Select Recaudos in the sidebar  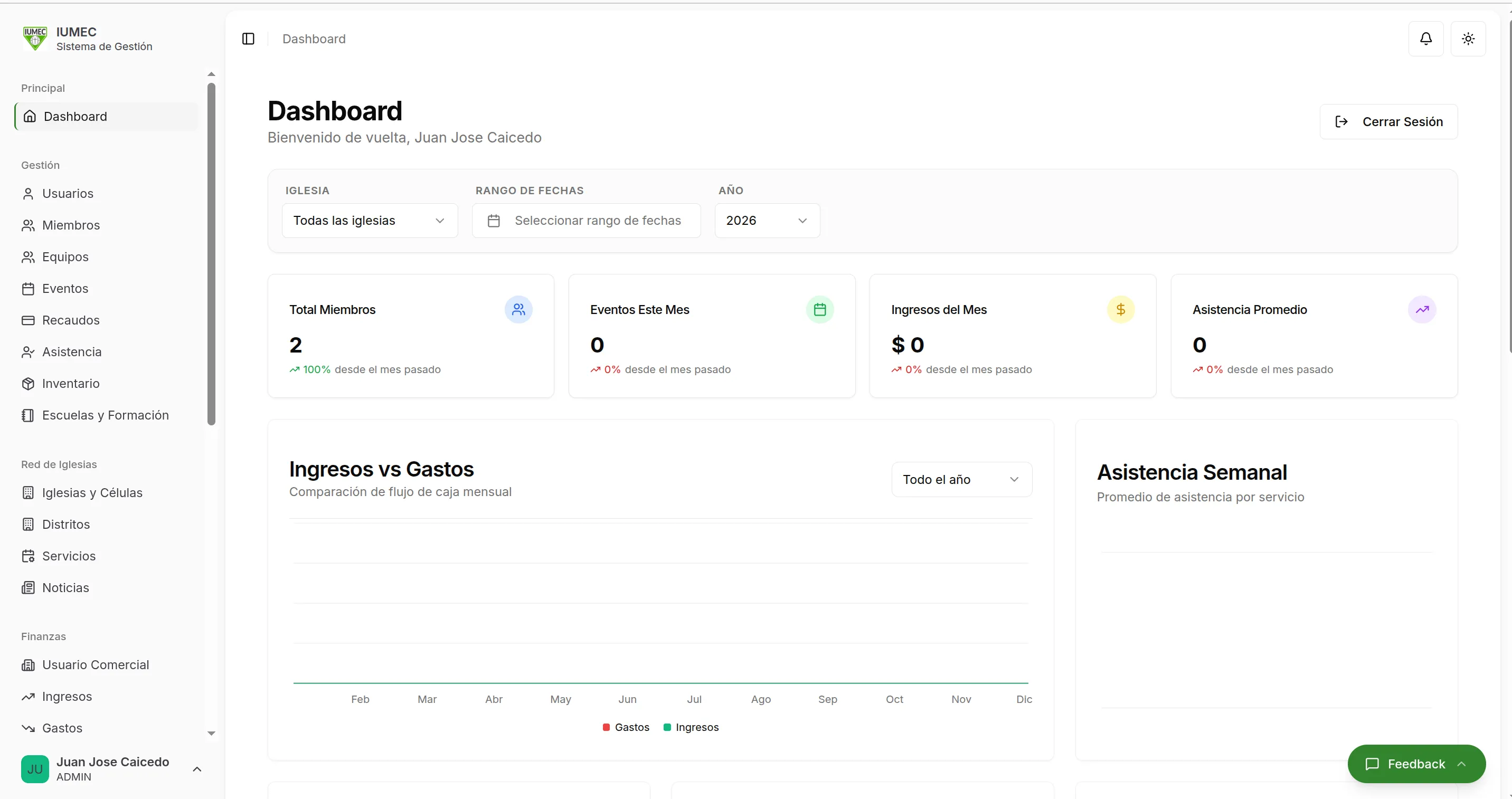[106, 320]
